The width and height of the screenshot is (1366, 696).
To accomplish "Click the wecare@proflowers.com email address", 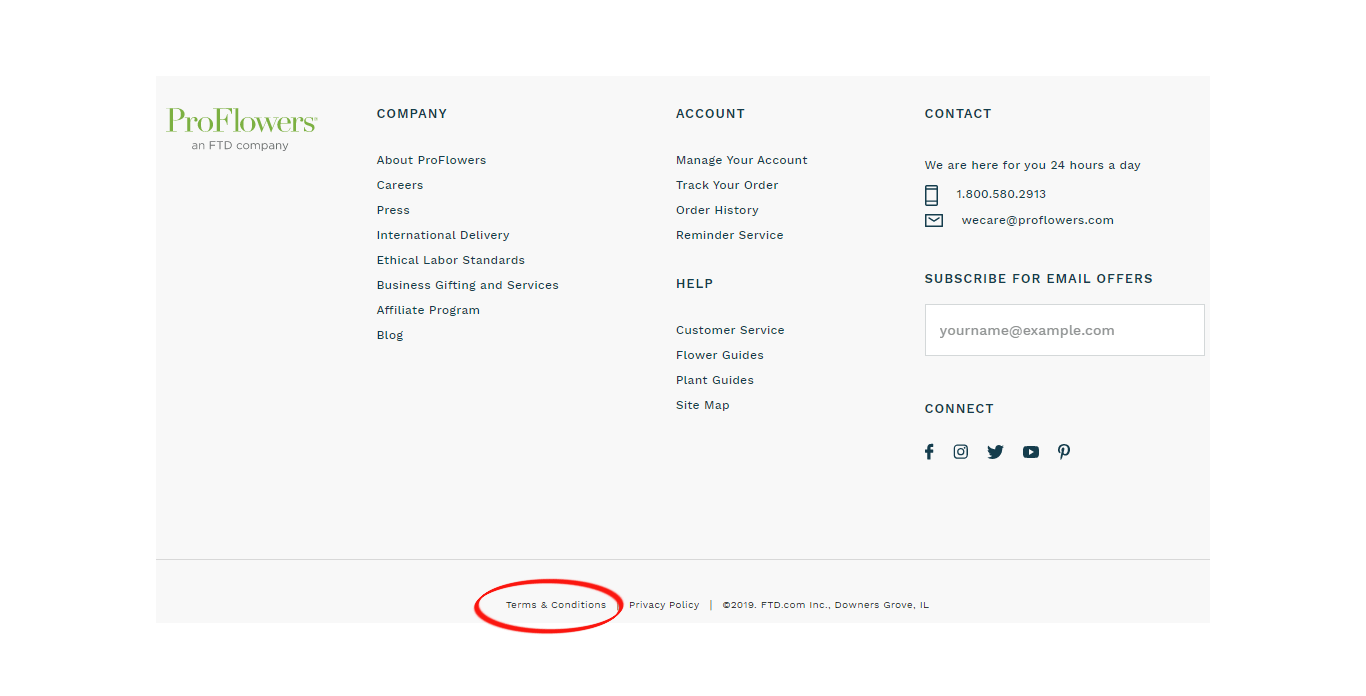I will (x=1037, y=220).
